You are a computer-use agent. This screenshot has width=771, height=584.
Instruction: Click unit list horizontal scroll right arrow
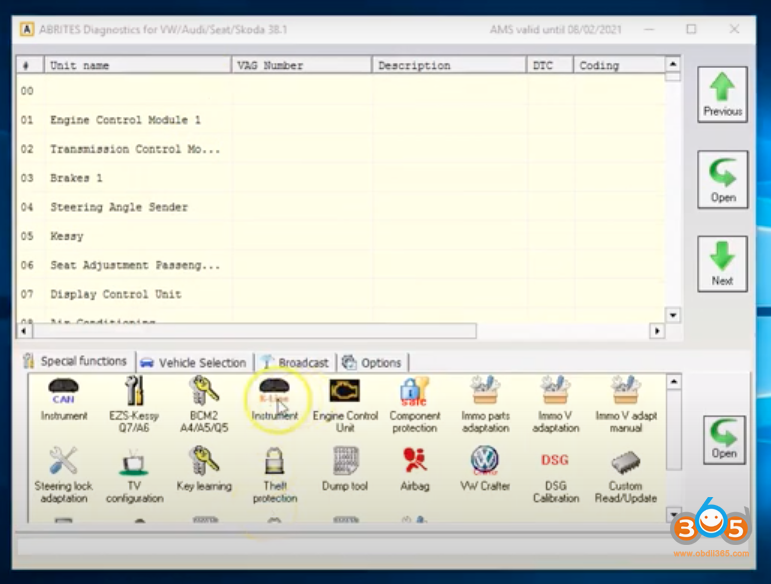pos(657,331)
